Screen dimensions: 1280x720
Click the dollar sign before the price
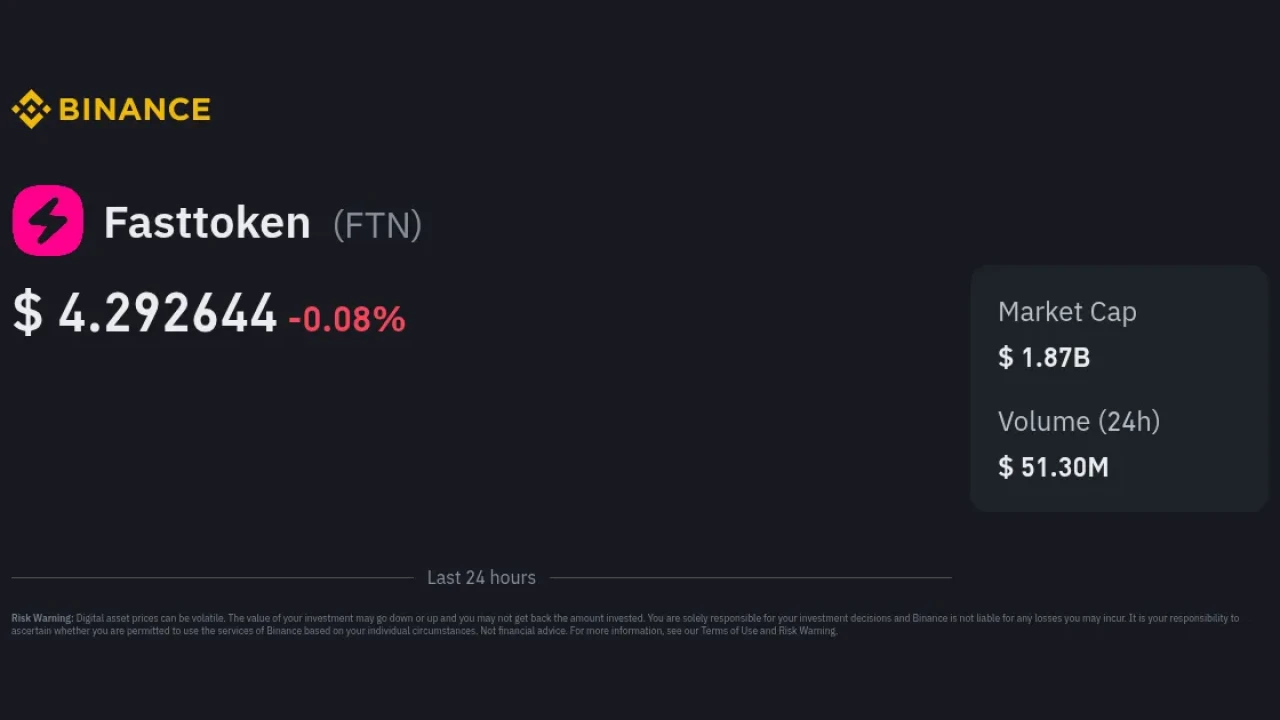click(x=28, y=313)
